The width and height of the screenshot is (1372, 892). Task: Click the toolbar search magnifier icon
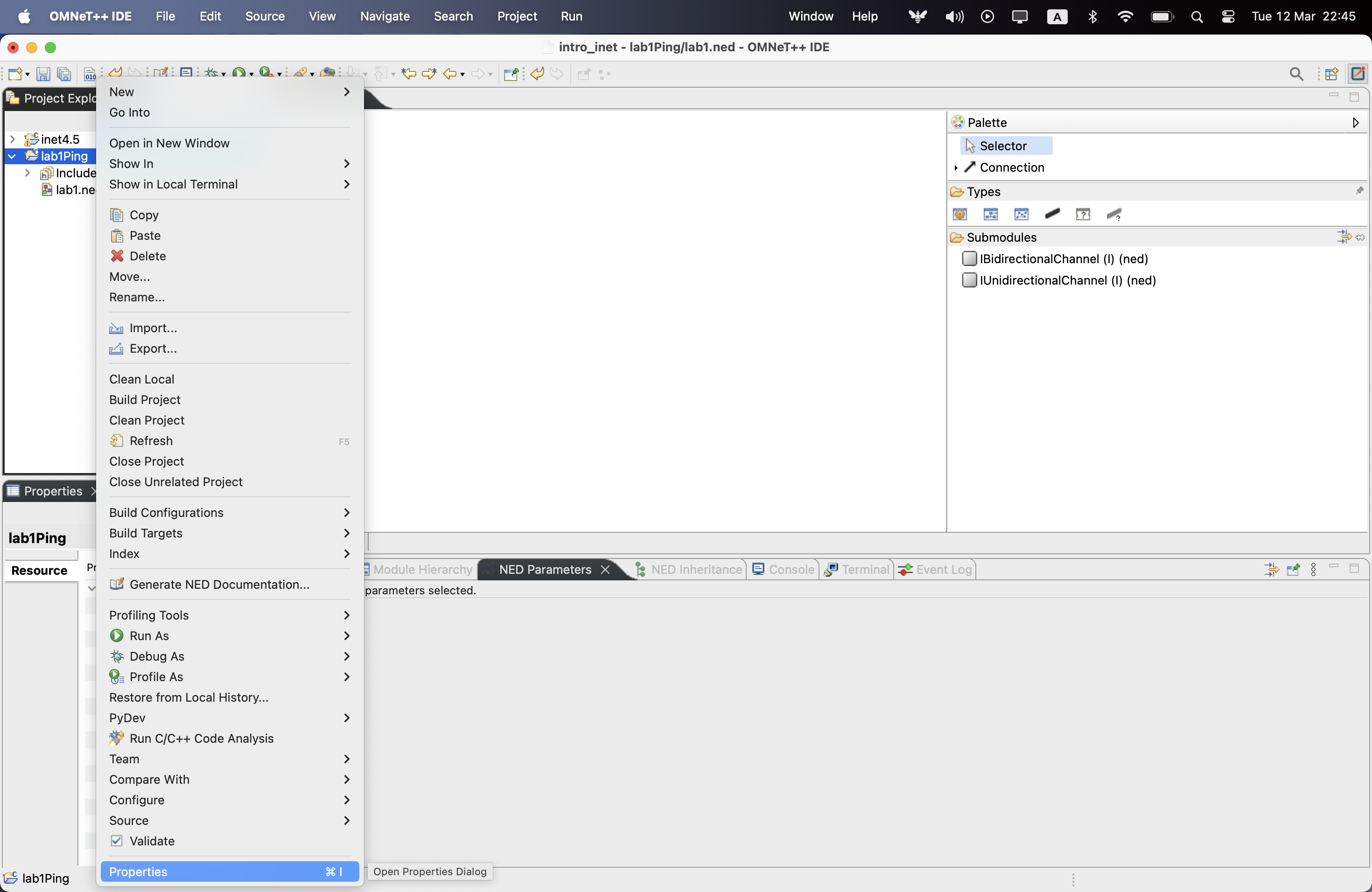coord(1296,74)
